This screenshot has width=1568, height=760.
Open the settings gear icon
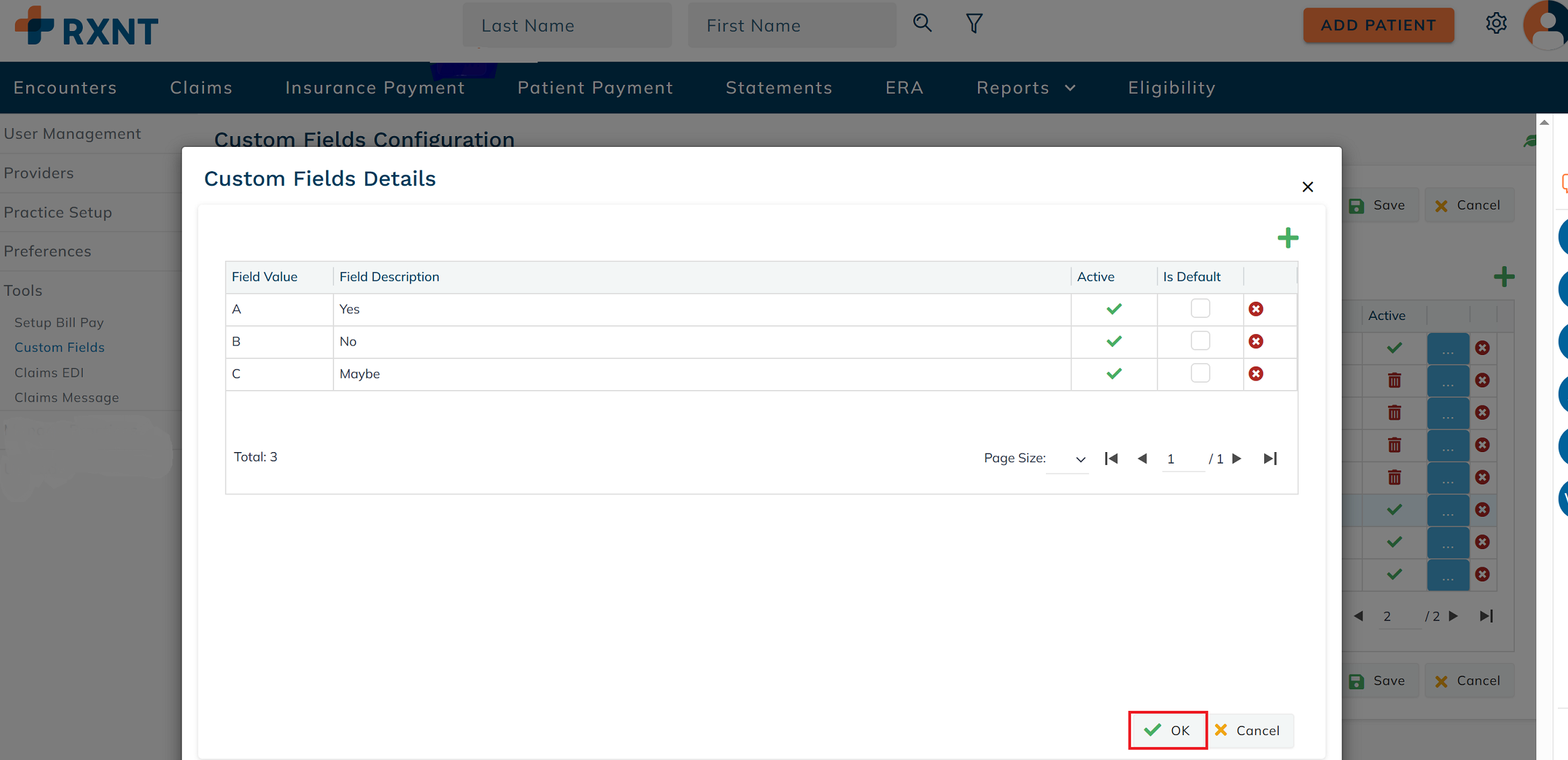click(1496, 24)
